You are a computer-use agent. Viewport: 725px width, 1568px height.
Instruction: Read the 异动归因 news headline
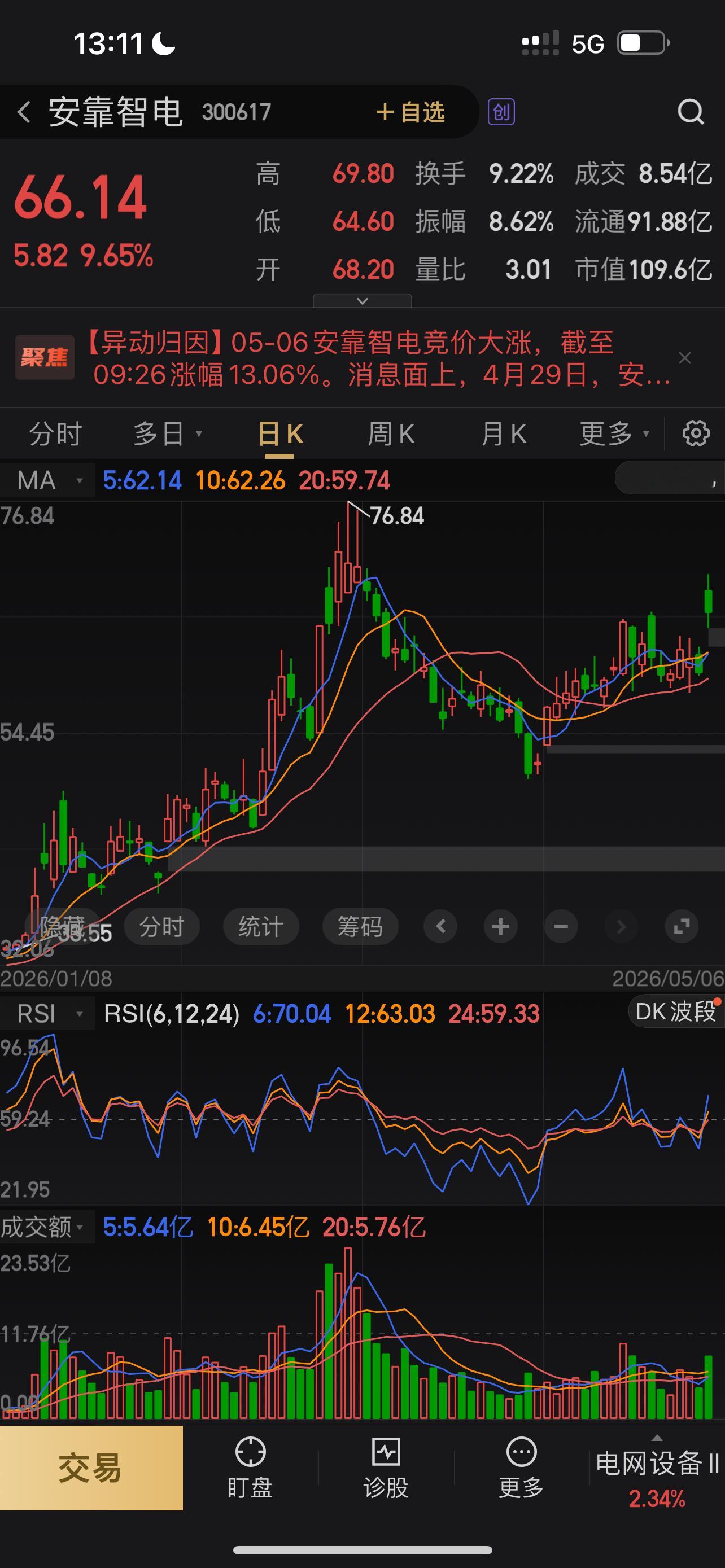[376, 358]
